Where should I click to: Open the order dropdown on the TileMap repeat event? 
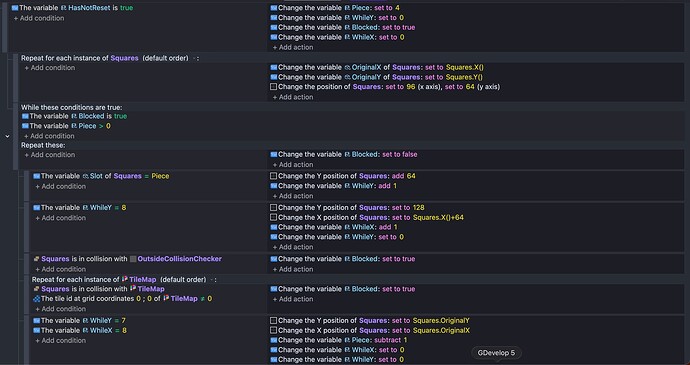(213, 280)
